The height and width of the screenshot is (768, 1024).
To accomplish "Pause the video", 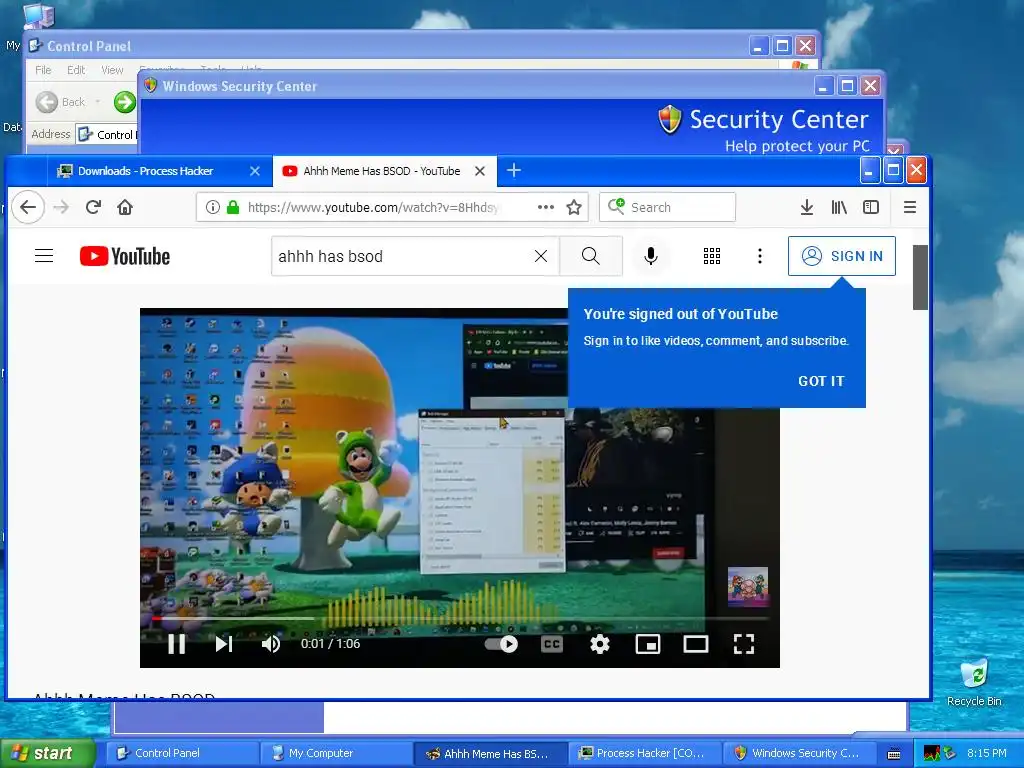I will coord(176,644).
